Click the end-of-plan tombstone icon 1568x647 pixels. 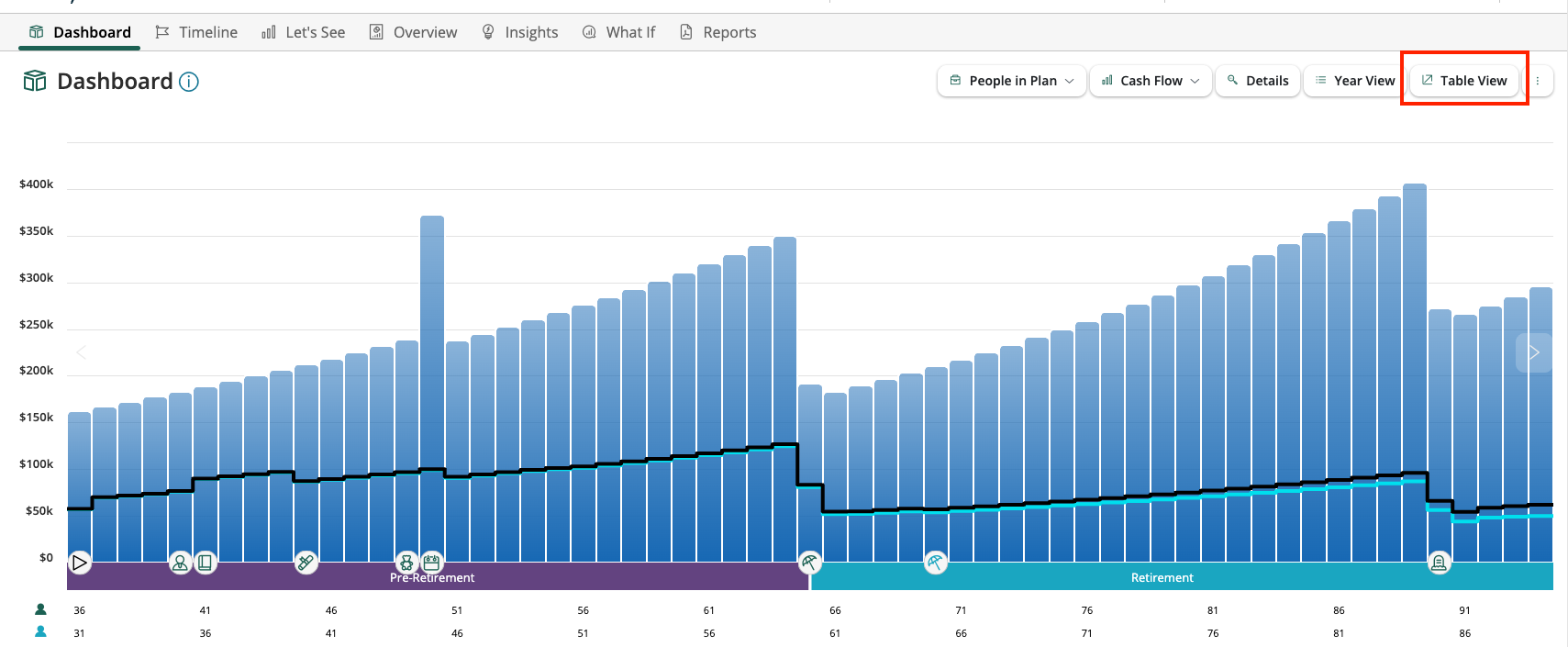point(1439,563)
